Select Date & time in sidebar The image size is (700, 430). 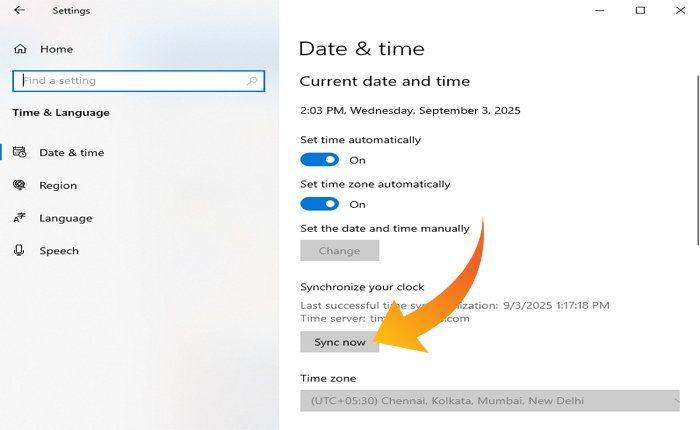click(x=71, y=153)
